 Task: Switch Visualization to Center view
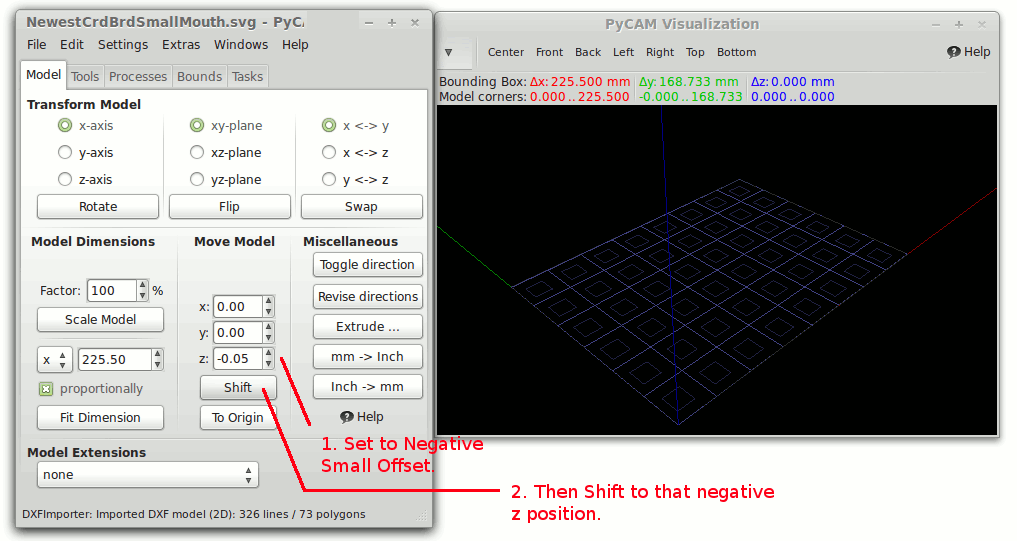(505, 53)
